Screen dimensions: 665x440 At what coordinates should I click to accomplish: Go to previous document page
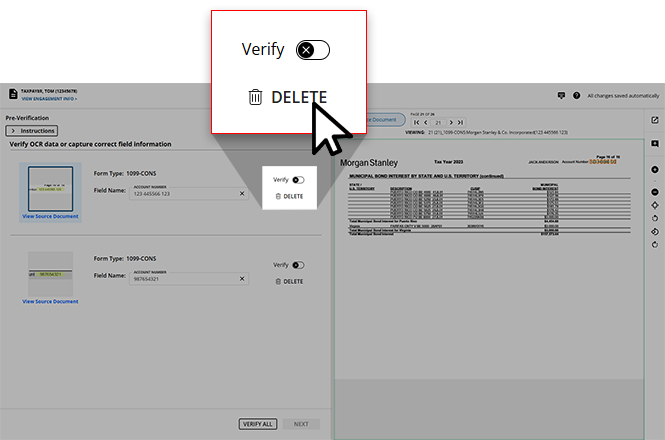coord(425,123)
